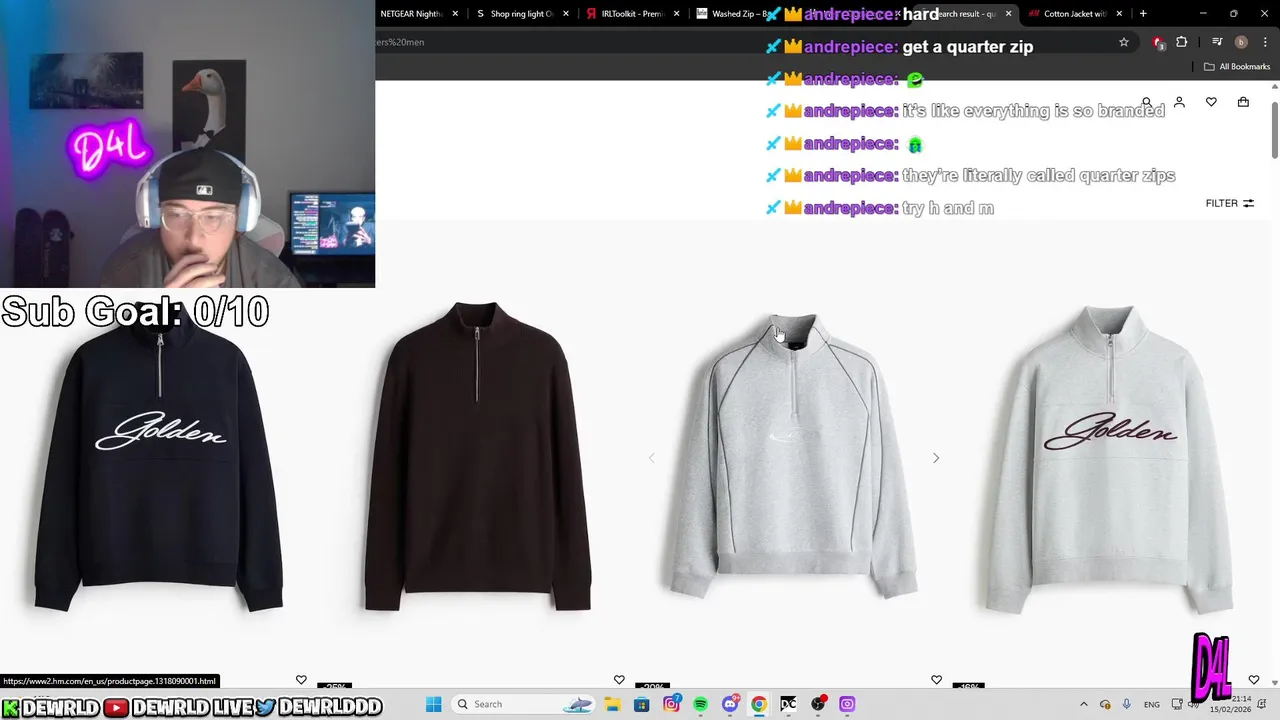Screen dimensions: 1280x720
Task: Show hidden system tray icons
Action: tap(1084, 704)
